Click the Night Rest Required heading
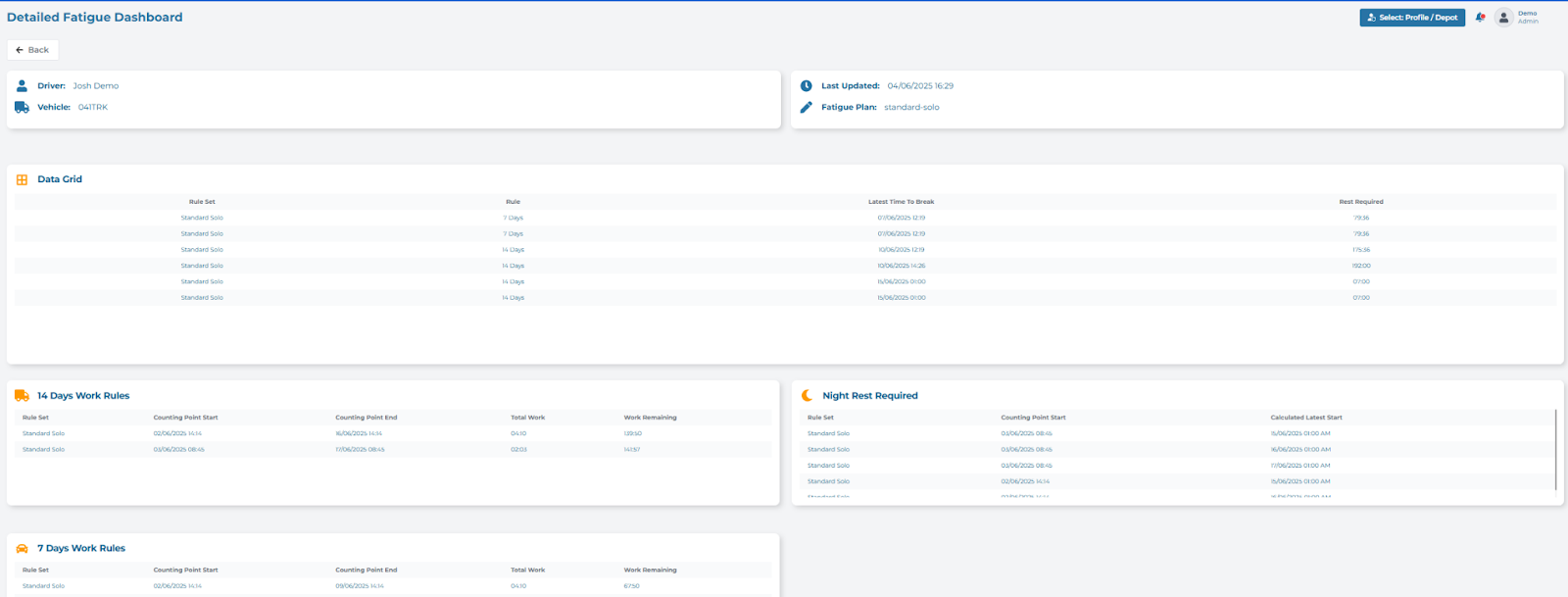 coord(870,396)
